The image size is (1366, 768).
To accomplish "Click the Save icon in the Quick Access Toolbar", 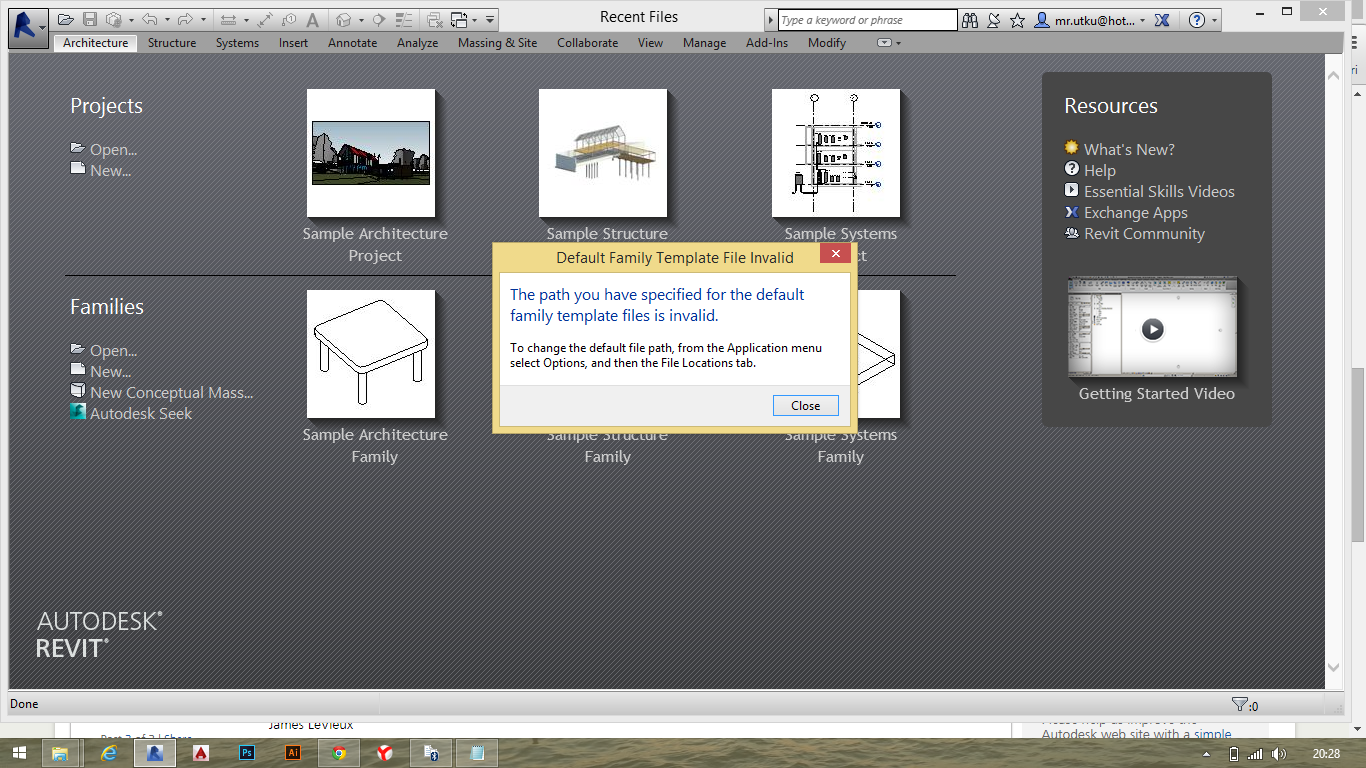I will pos(90,18).
